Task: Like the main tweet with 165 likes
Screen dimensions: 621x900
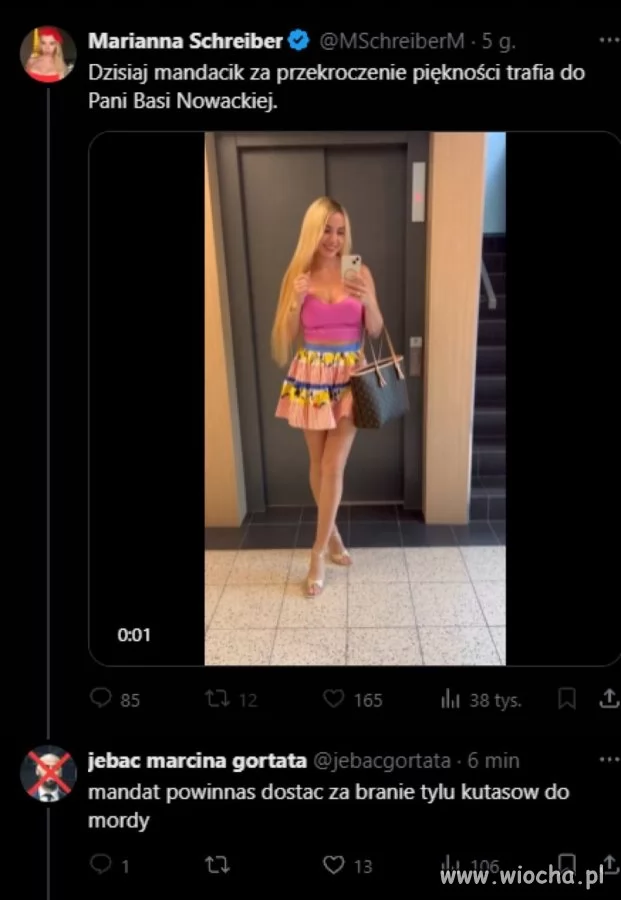Action: (x=334, y=699)
